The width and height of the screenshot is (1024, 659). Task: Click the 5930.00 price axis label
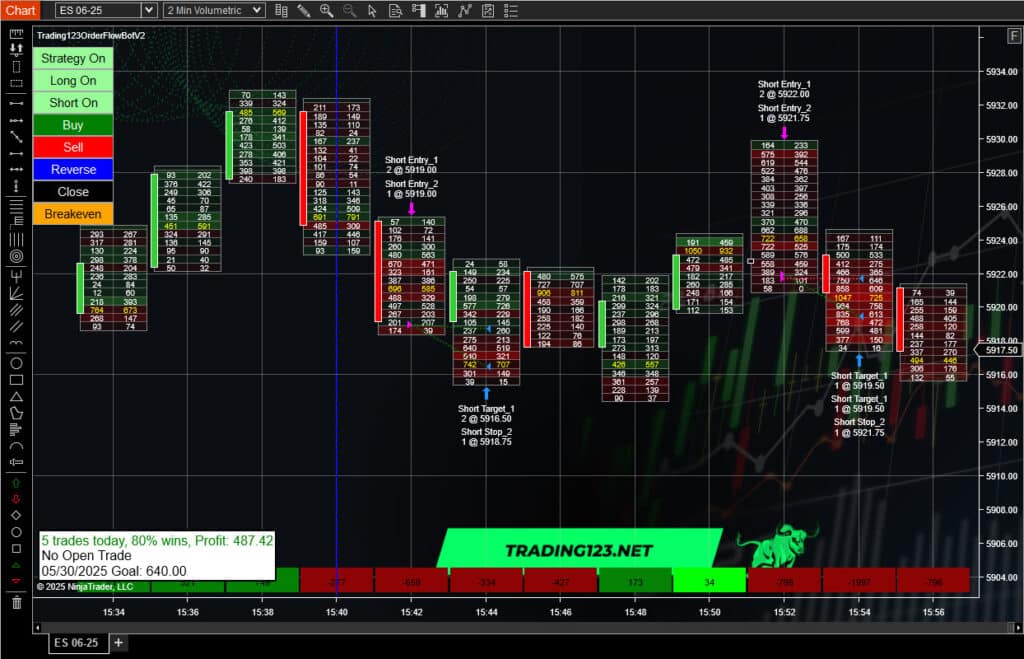pos(1002,139)
